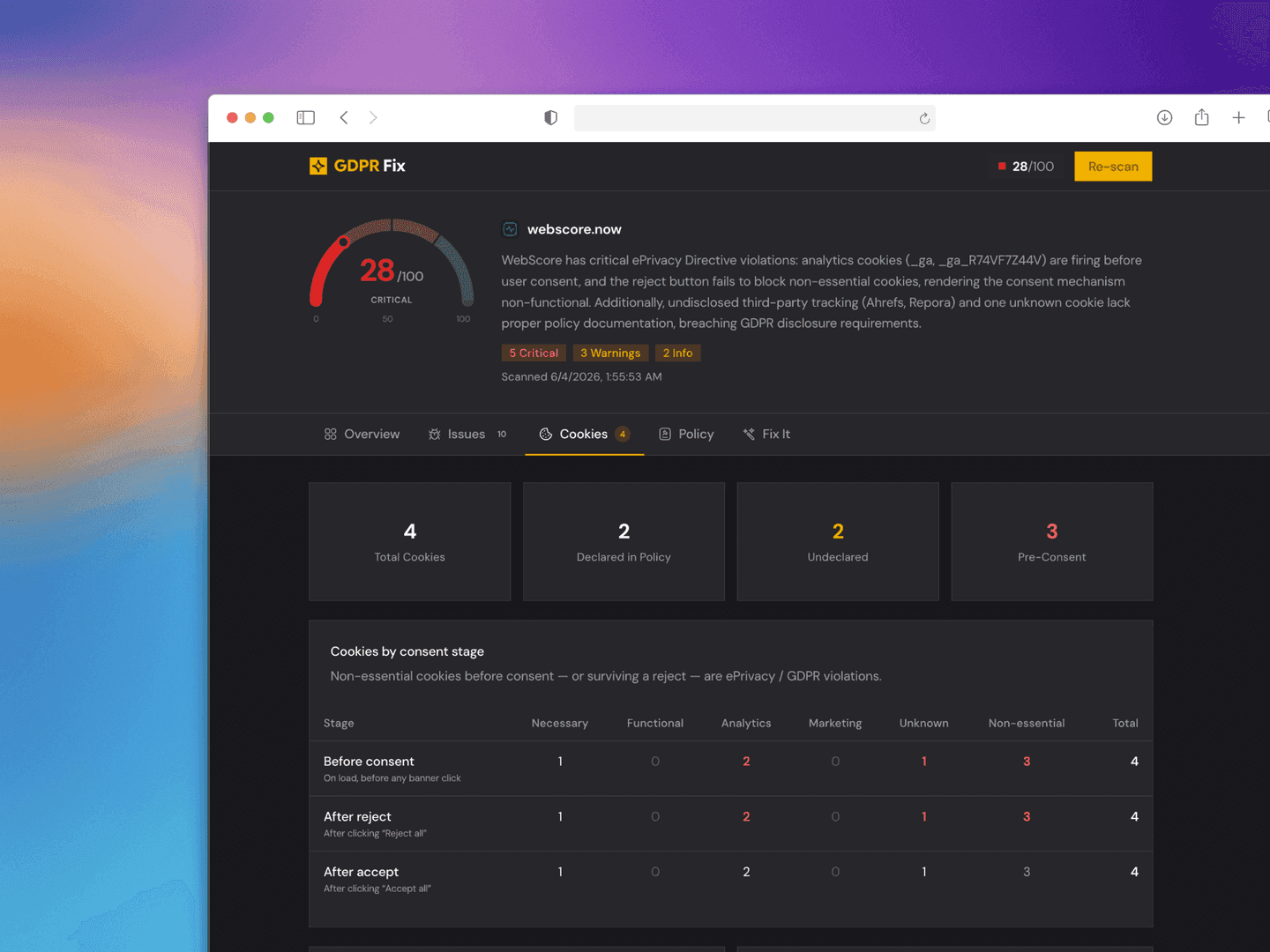
Task: Click the CRITICAL label under the score
Action: tap(392, 300)
